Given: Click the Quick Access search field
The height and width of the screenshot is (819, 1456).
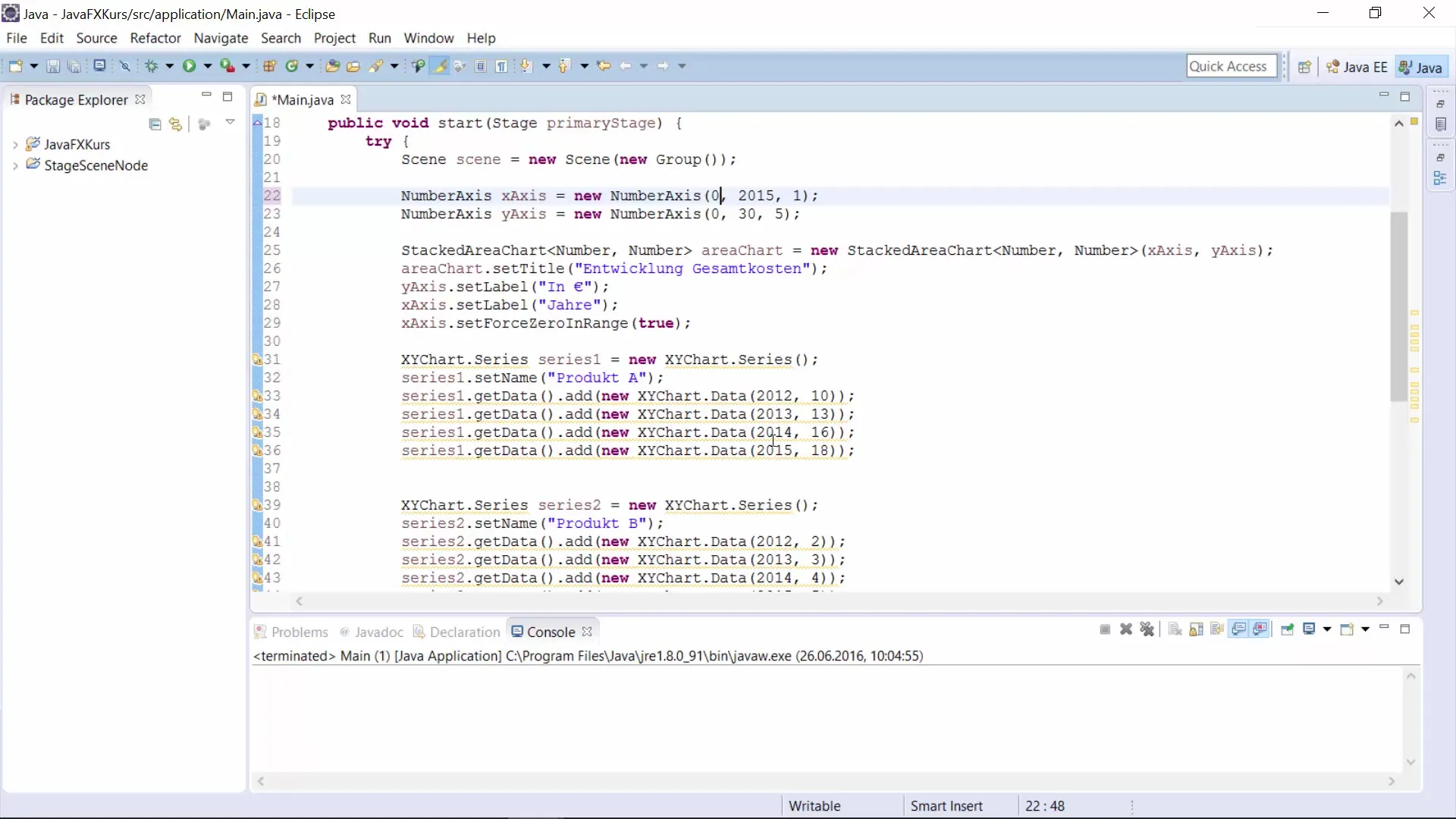Looking at the screenshot, I should [x=1232, y=67].
